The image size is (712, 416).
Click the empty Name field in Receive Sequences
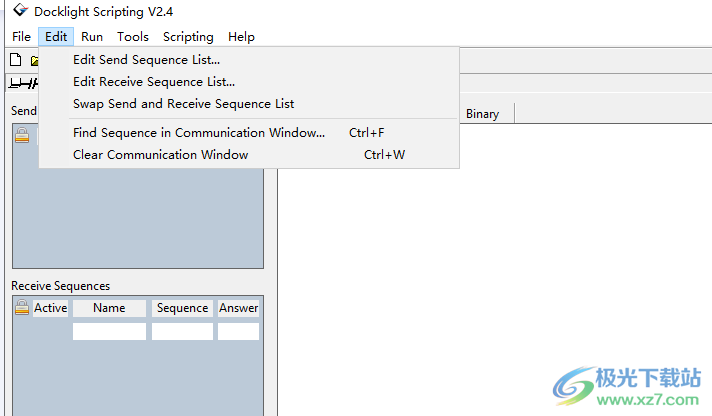(x=109, y=331)
